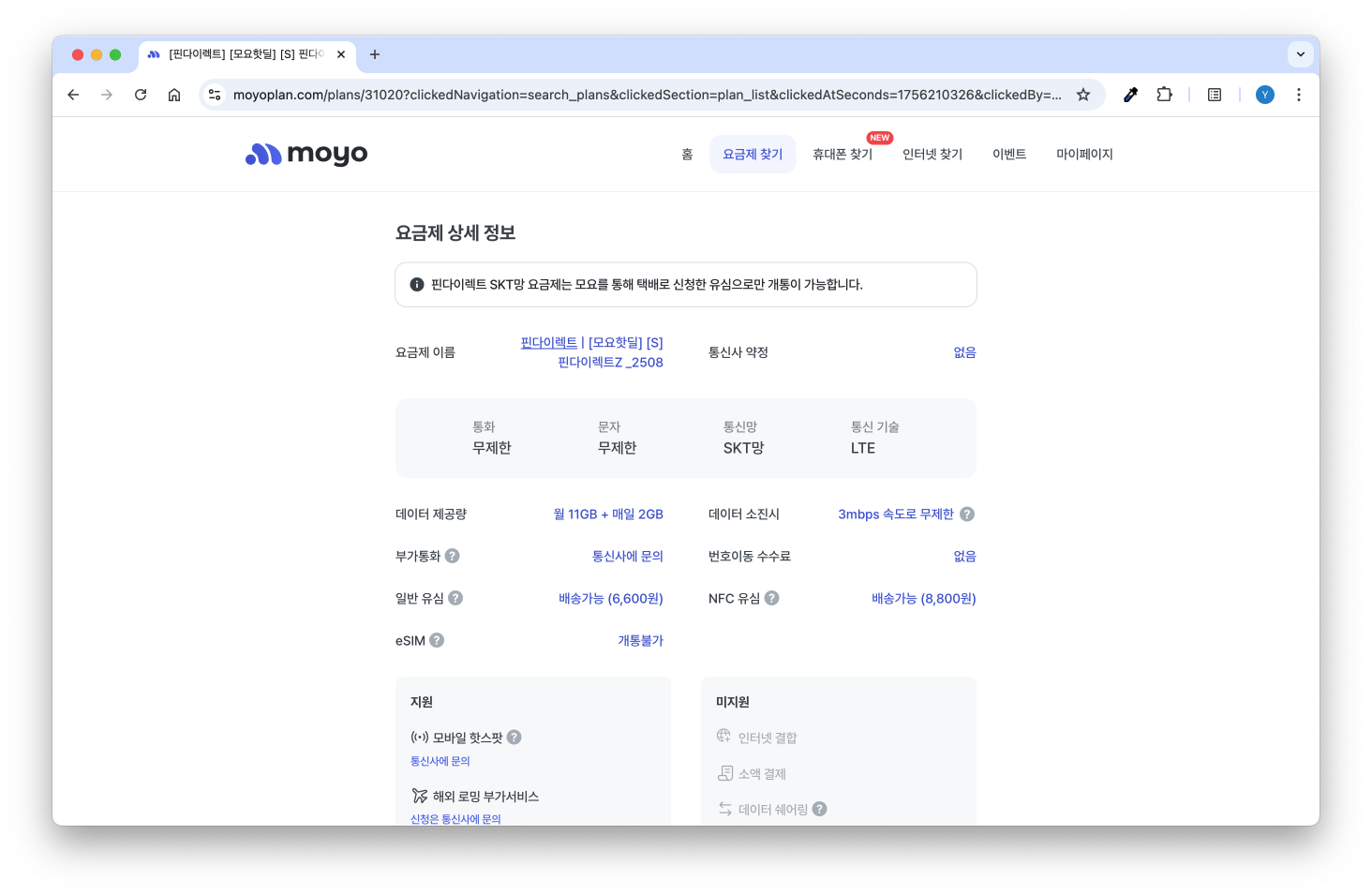Open the Chrome three-dot menu
This screenshot has width=1372, height=895.
(x=1299, y=95)
